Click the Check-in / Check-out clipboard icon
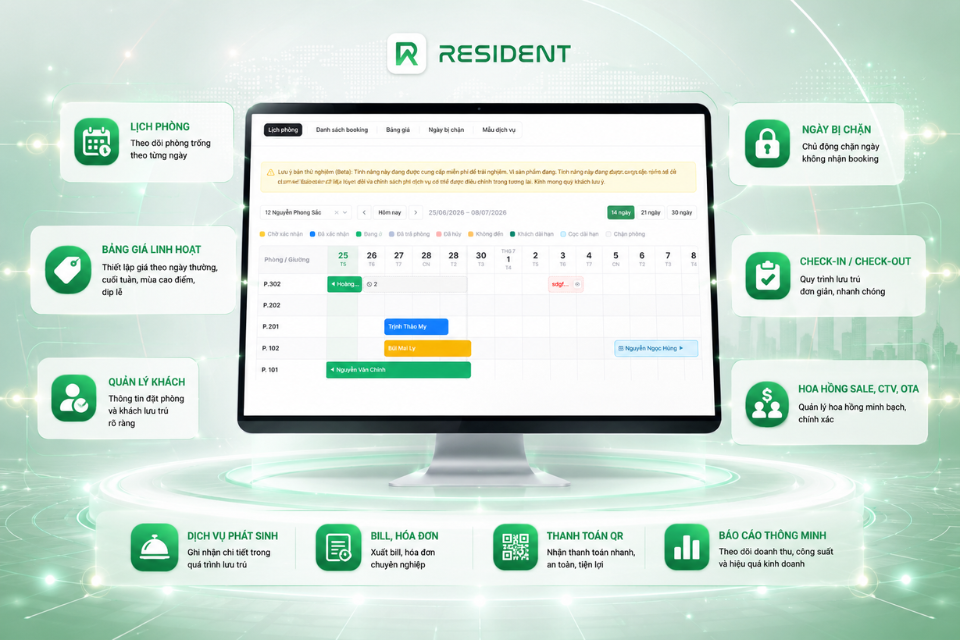The image size is (960, 640). click(x=768, y=275)
